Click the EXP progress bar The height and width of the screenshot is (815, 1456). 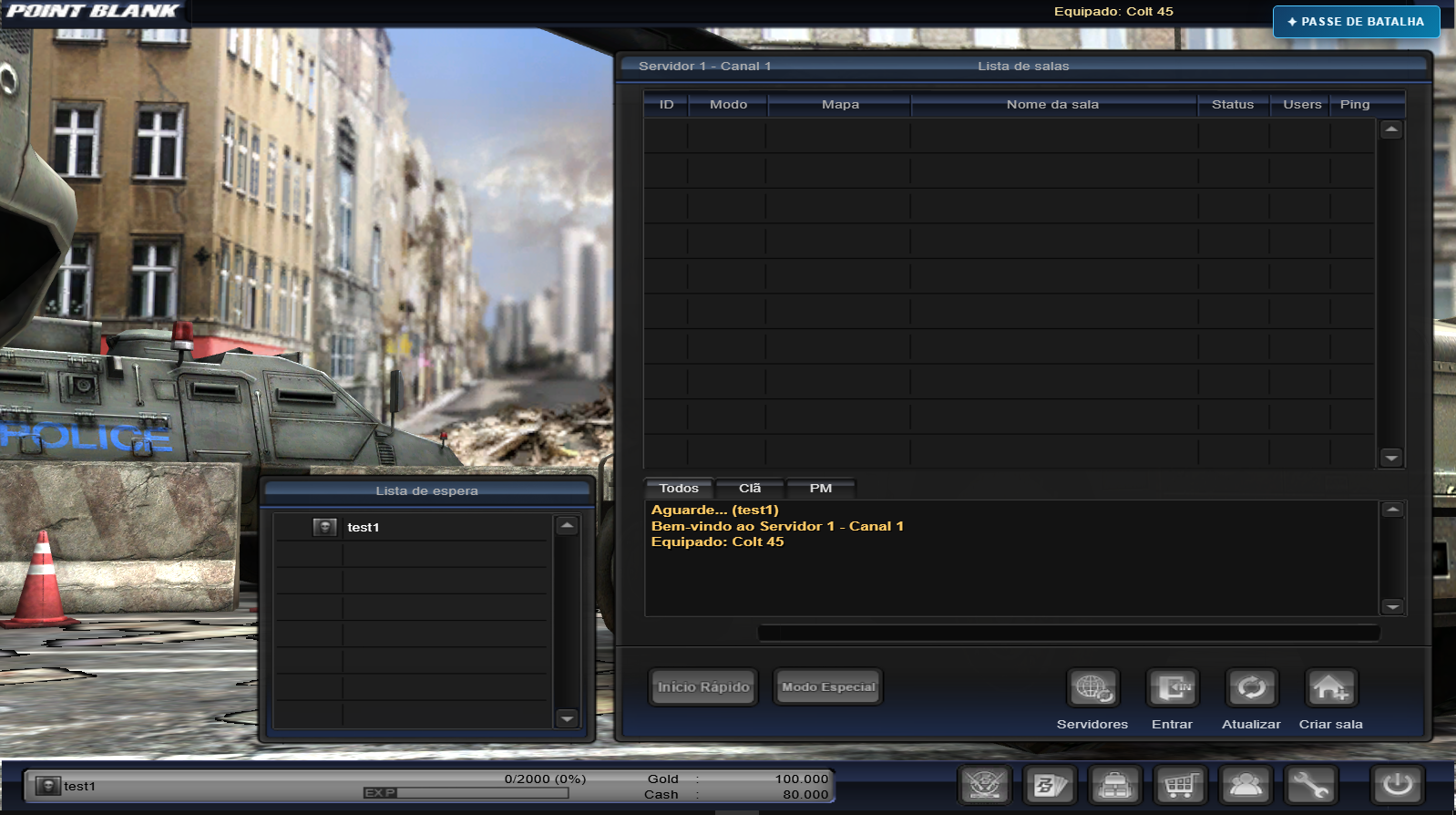tap(466, 792)
